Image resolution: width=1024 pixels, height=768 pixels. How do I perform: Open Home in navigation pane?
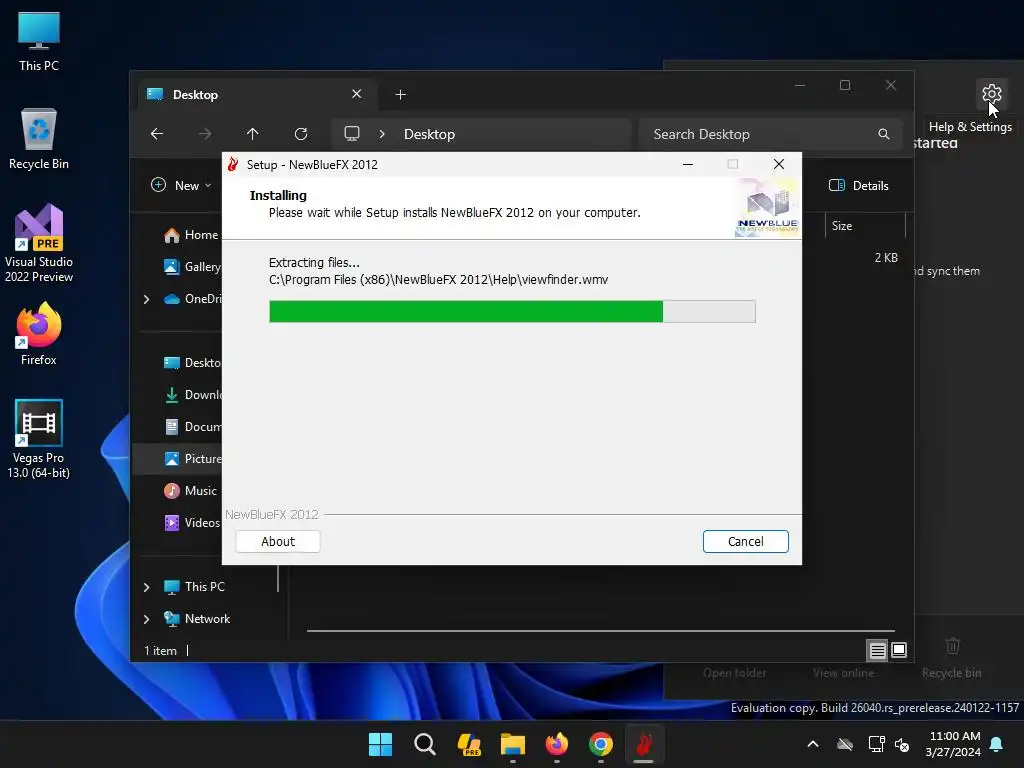[x=191, y=235]
